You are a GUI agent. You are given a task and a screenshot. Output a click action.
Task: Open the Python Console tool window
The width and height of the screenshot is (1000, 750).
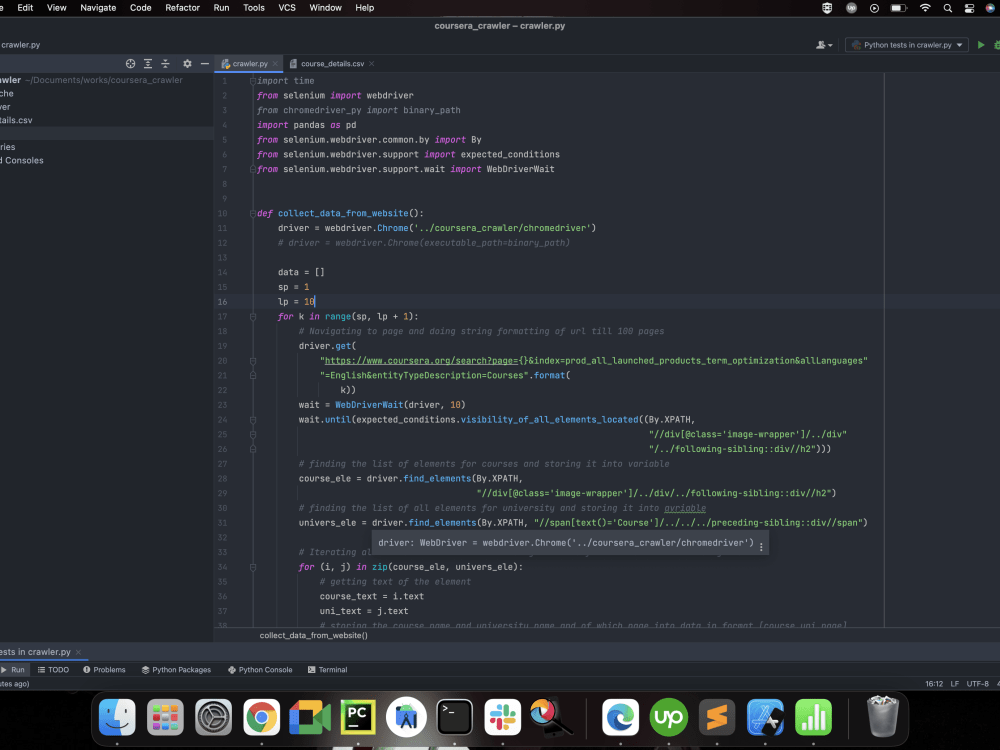coord(260,670)
